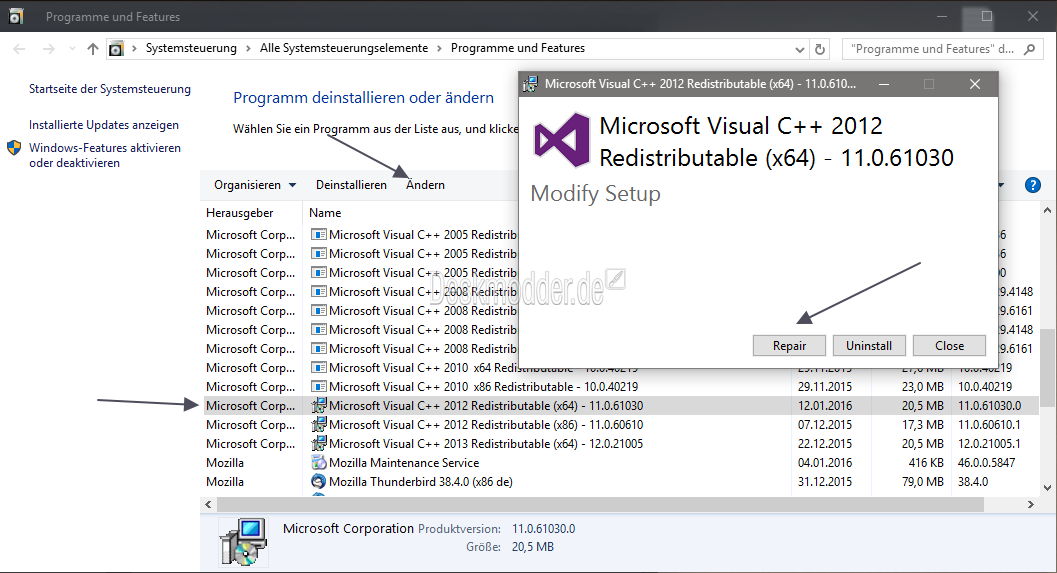Viewport: 1057px width, 573px height.
Task: Expand the chevron after Alle Systemsteuerungselemente breadcrumb
Action: point(440,49)
